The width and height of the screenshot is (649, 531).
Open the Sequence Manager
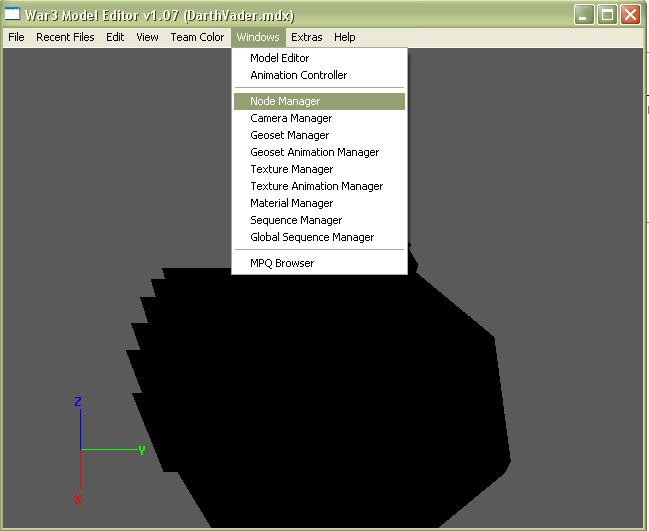click(319, 220)
